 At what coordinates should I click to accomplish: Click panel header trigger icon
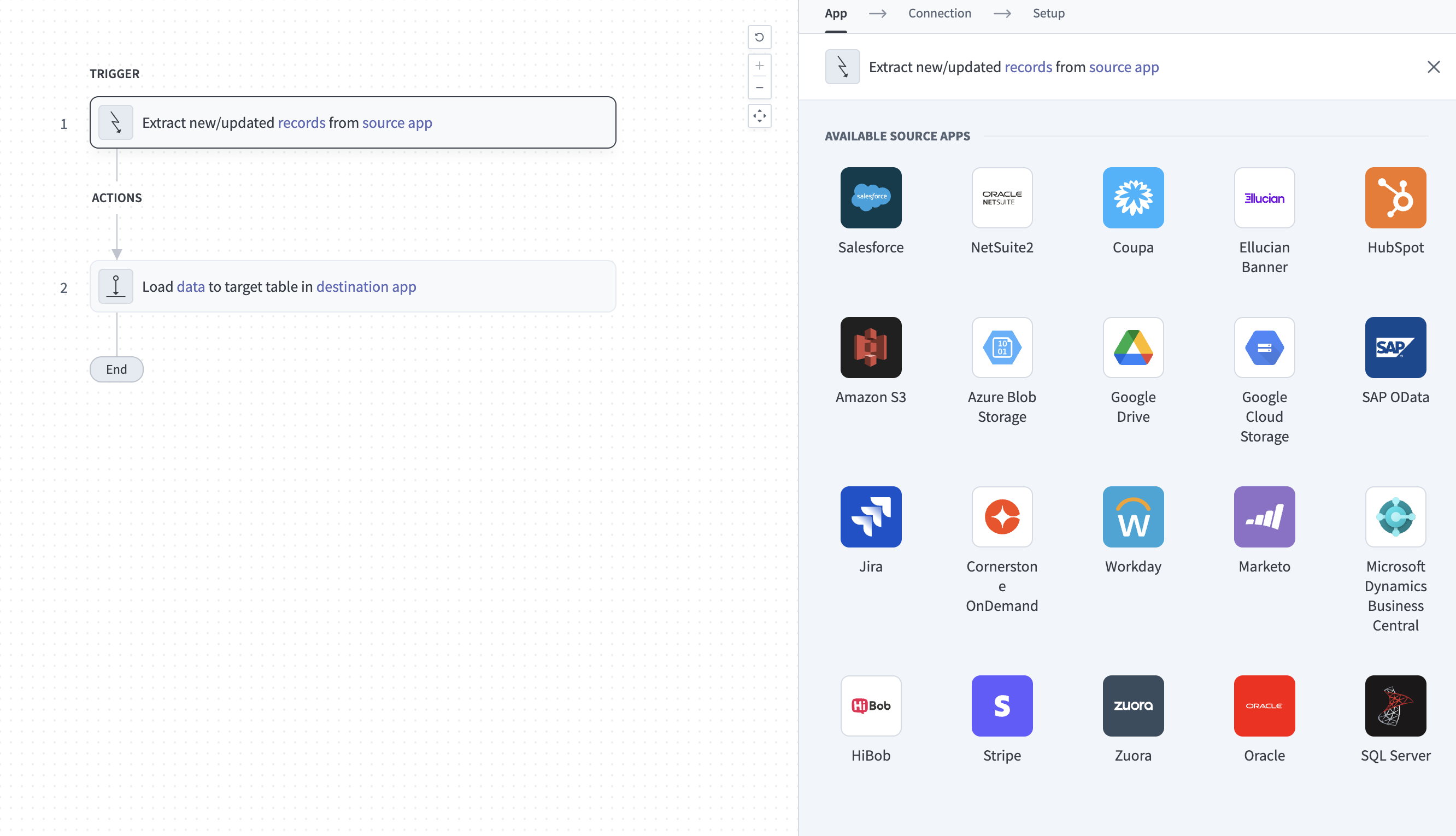[x=842, y=67]
